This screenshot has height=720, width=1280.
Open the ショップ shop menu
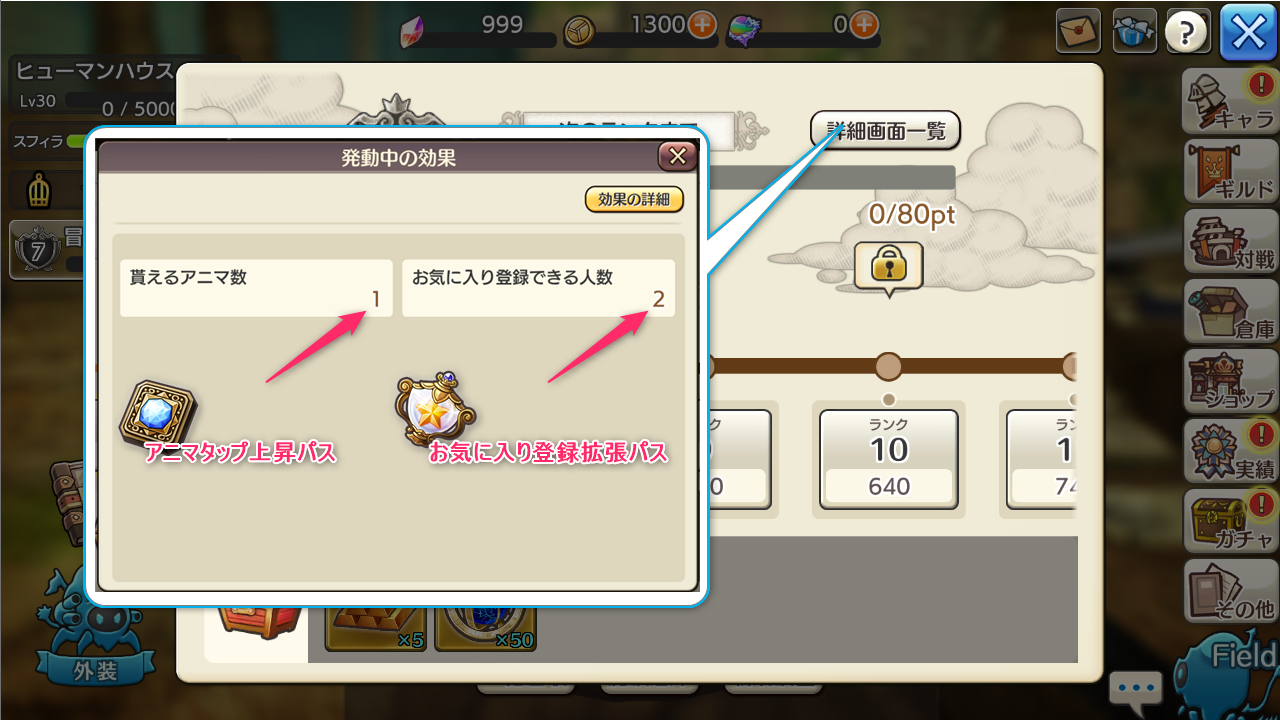pos(1230,381)
